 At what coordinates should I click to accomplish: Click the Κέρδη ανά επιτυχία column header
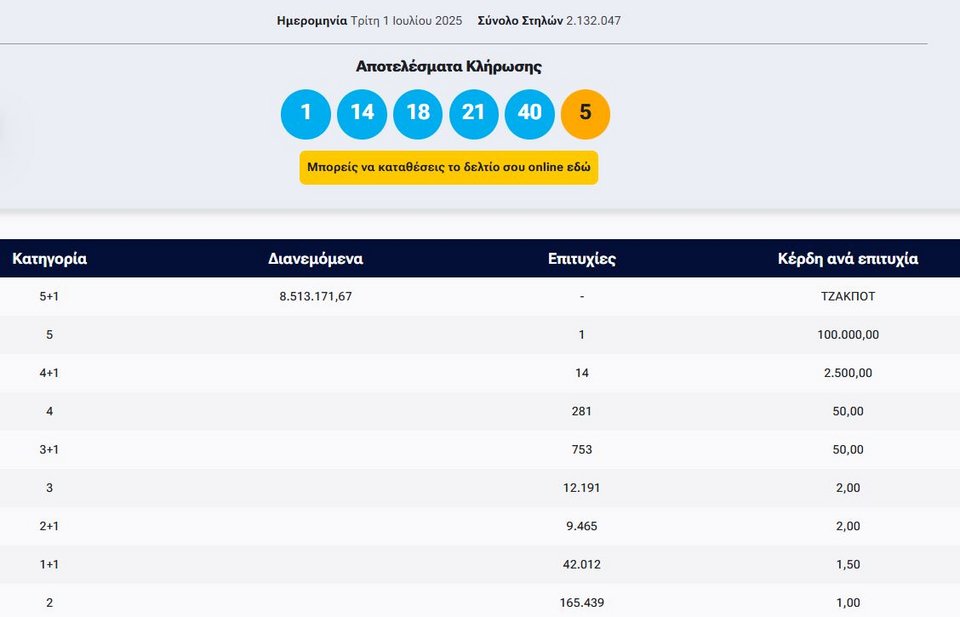(848, 259)
